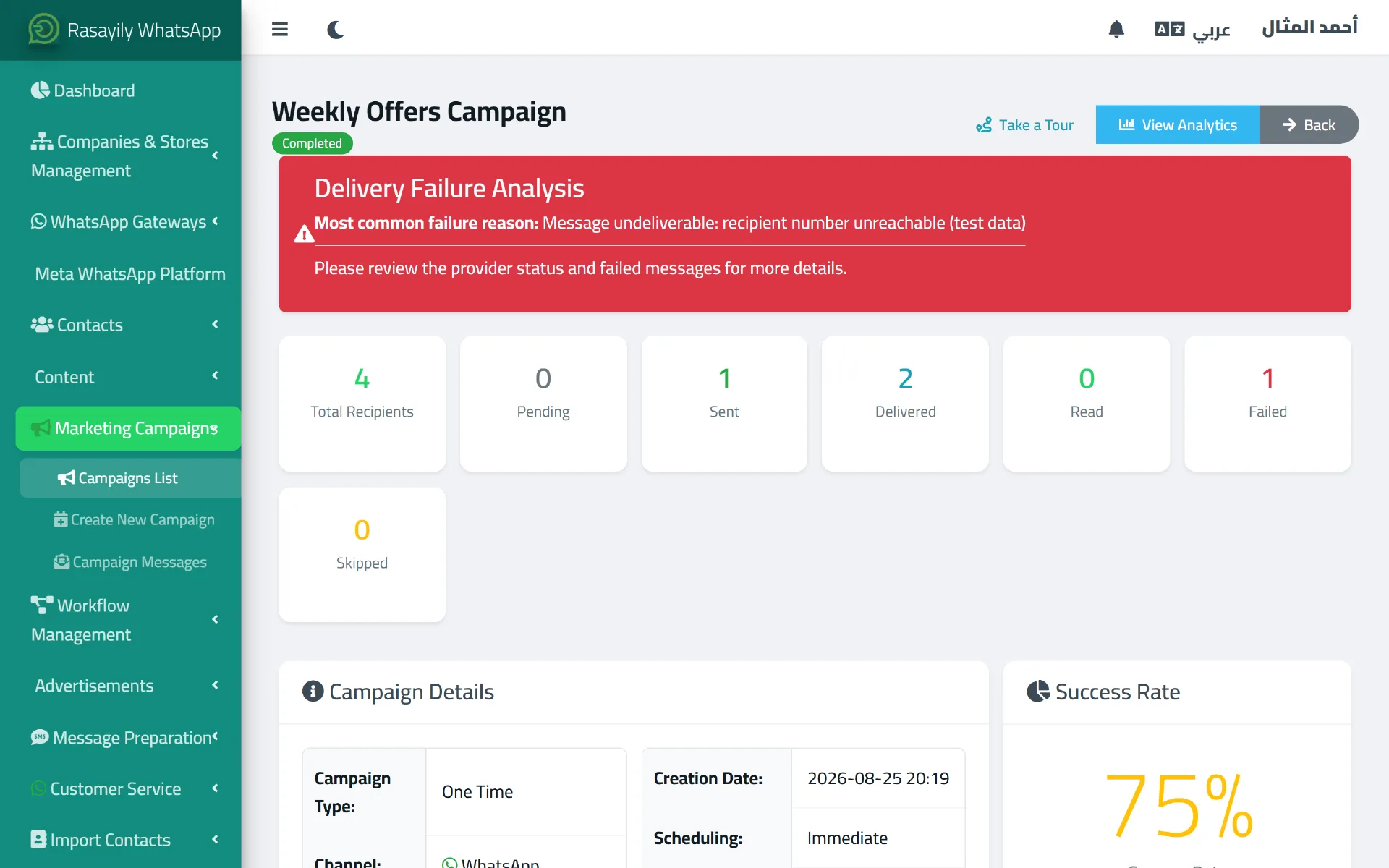Switch language to Arabic (عربي)
The image size is (1389, 868).
[x=1192, y=30]
